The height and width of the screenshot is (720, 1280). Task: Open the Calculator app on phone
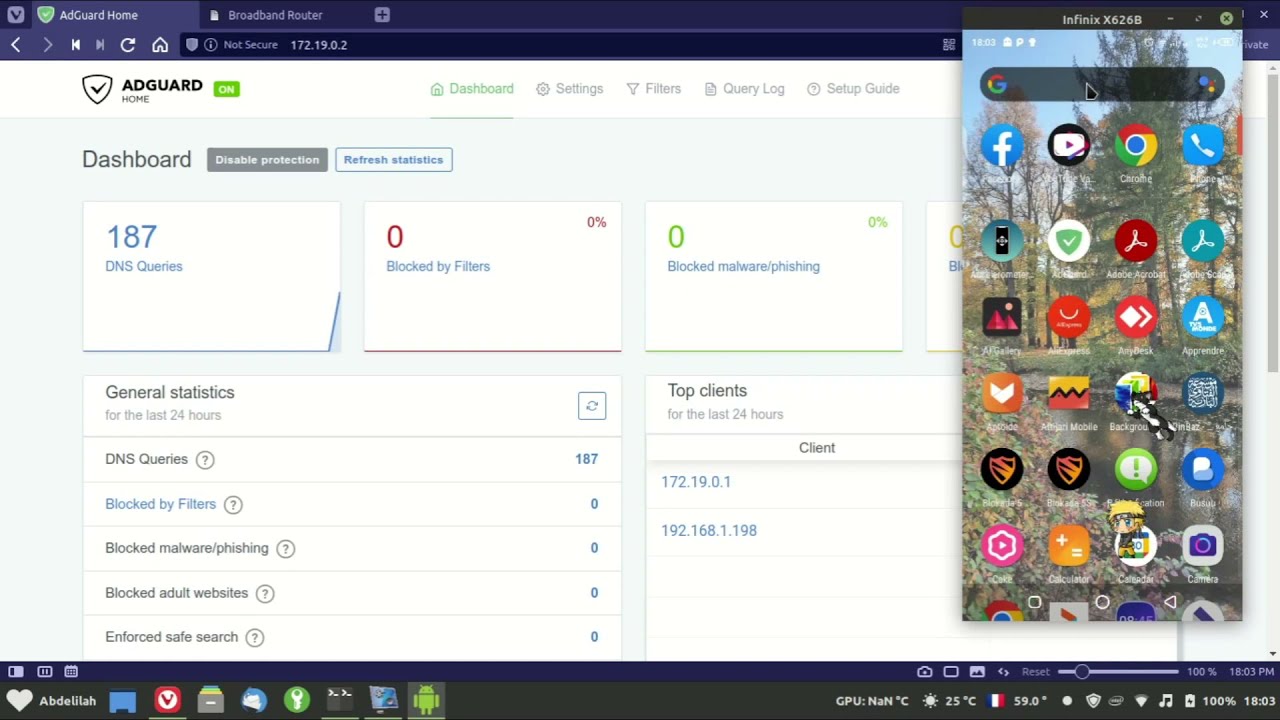[x=1069, y=546]
